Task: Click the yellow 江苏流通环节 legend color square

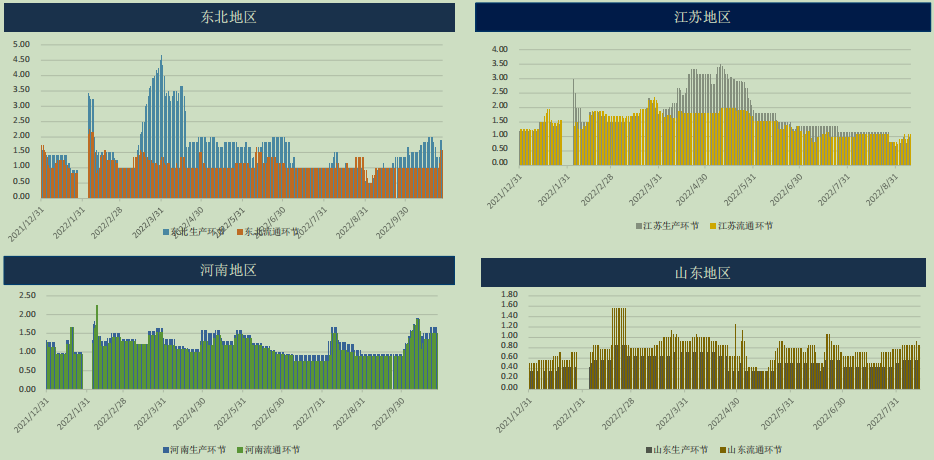Action: click(x=713, y=226)
